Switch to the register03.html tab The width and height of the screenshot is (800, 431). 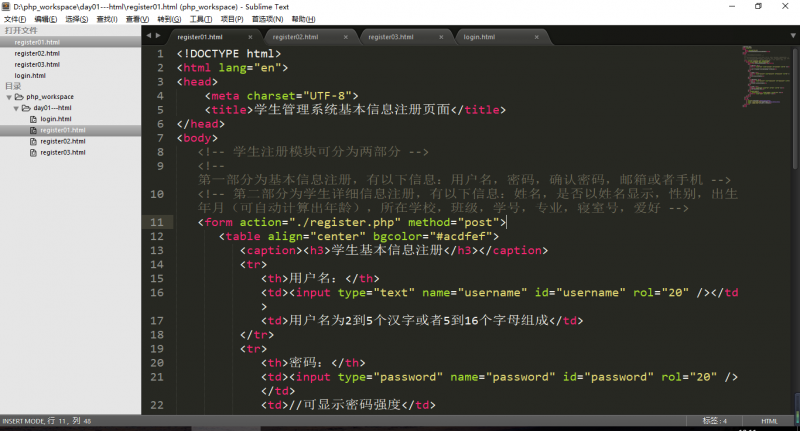390,37
